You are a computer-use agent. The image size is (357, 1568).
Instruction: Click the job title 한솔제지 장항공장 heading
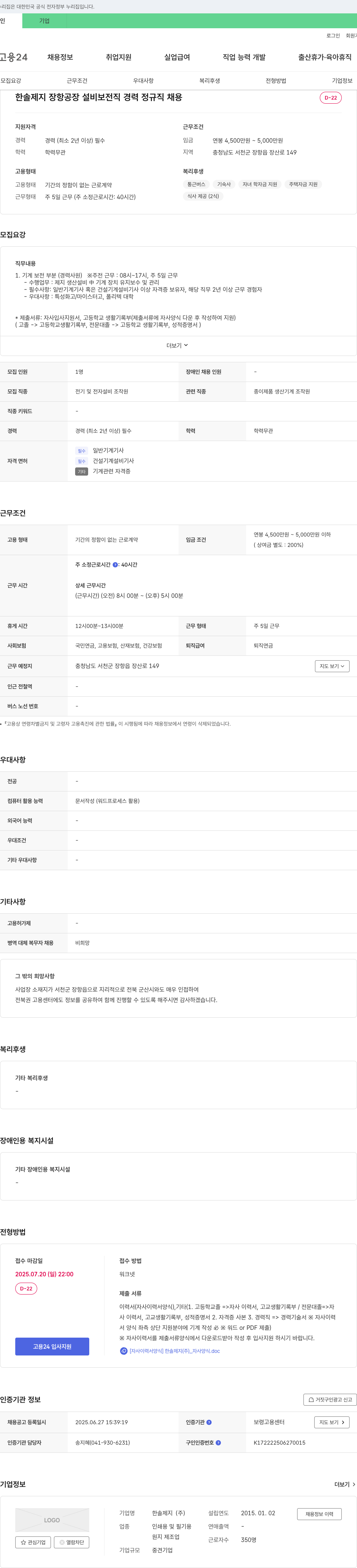(x=99, y=97)
